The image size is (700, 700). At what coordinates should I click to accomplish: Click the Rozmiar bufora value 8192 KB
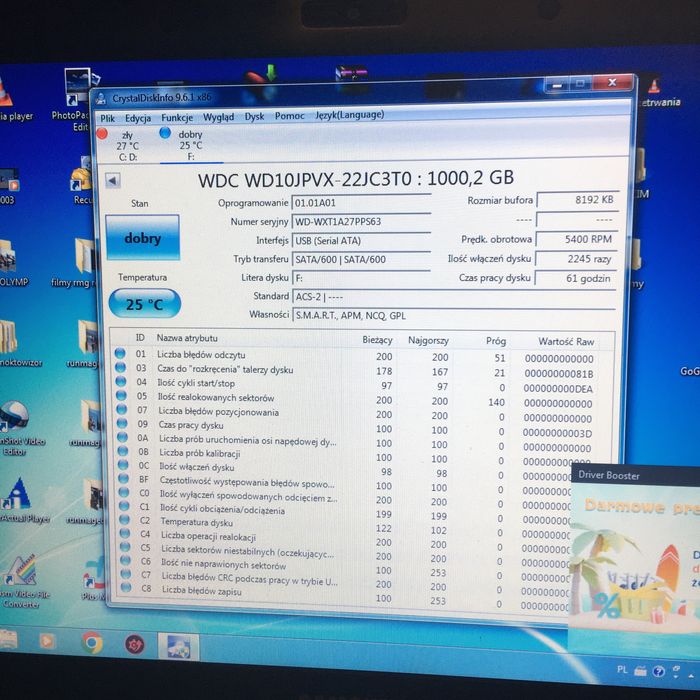tap(578, 200)
